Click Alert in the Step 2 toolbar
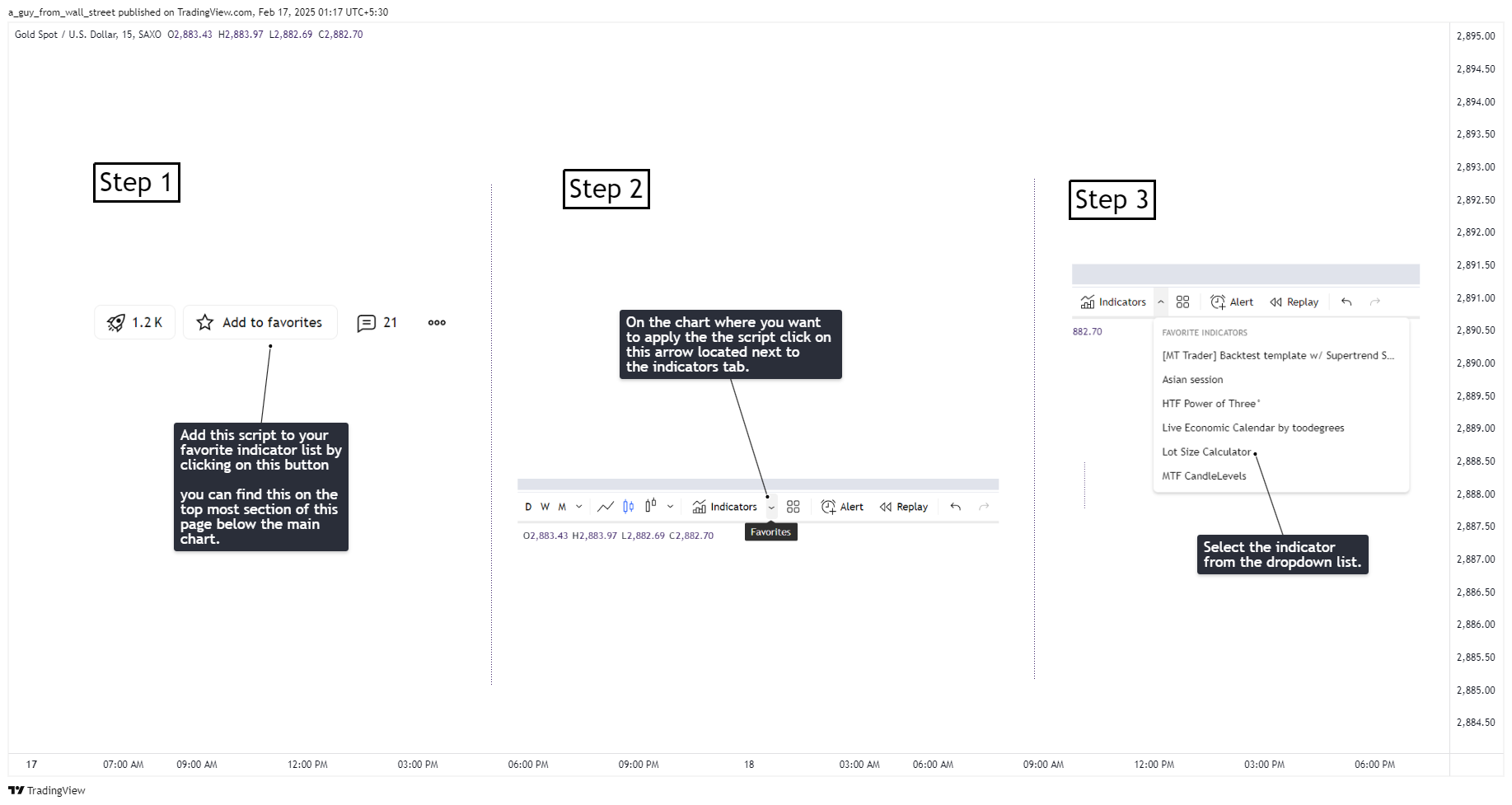This screenshot has height=805, width=1512. pos(842,507)
